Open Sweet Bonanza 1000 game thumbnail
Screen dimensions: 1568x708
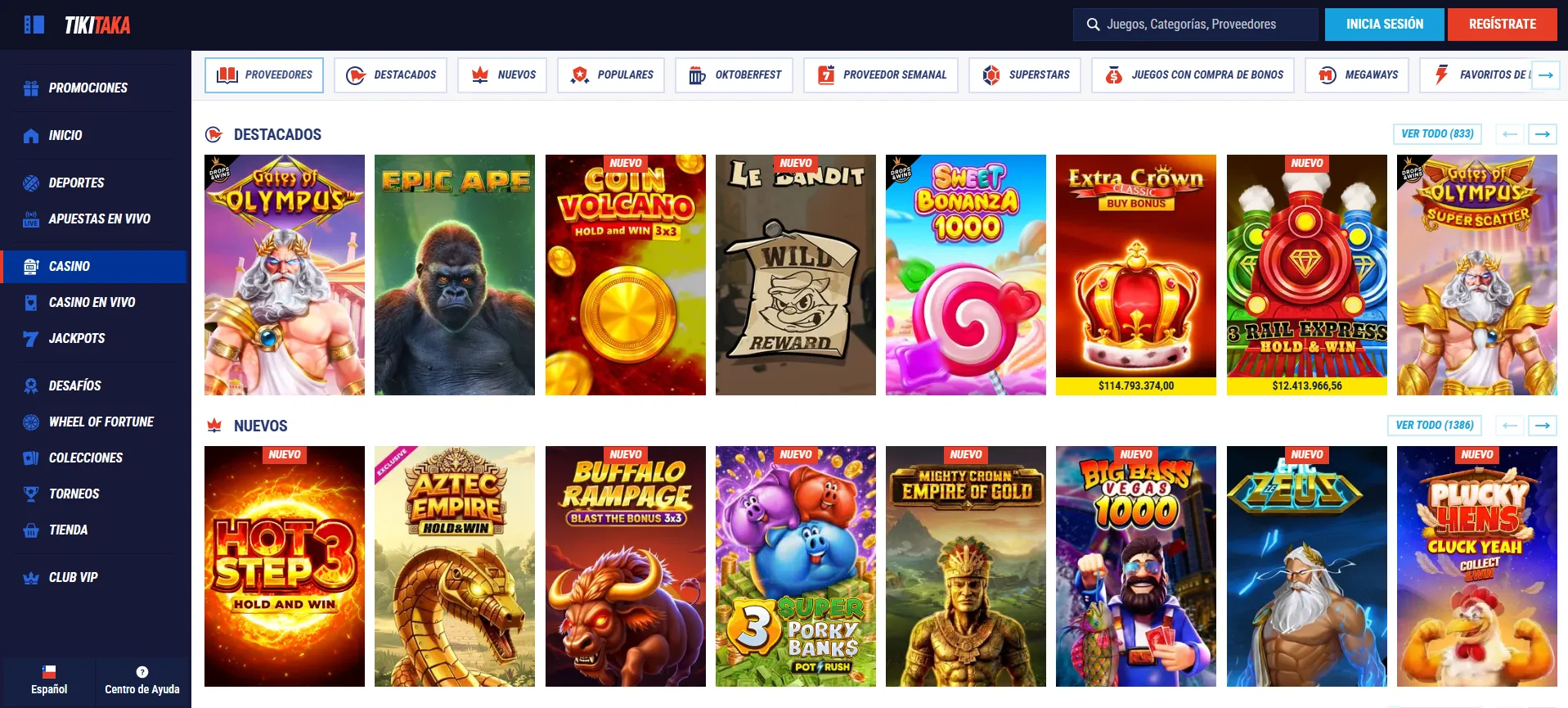(x=966, y=275)
